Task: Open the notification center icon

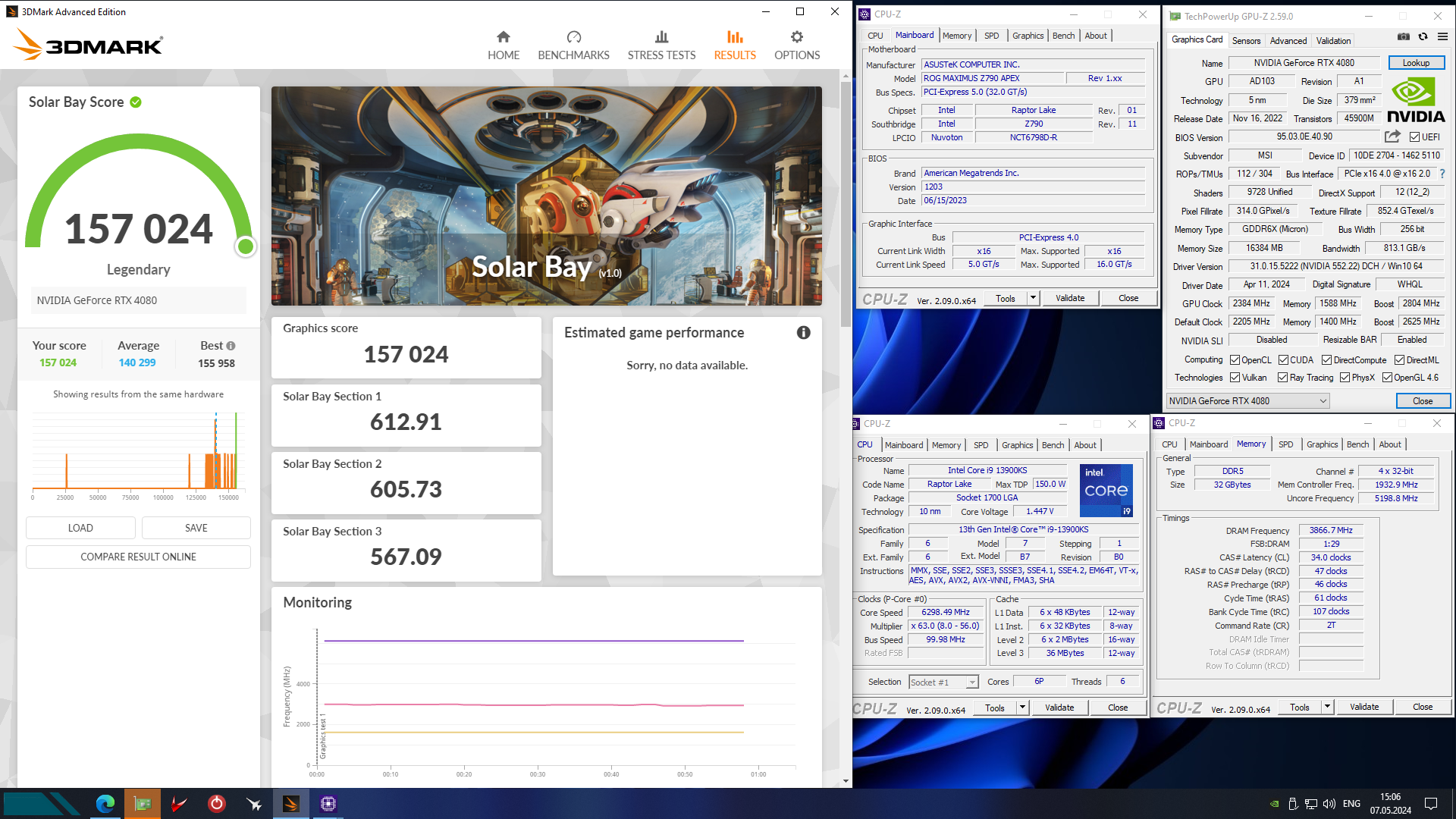Action: point(1431,804)
